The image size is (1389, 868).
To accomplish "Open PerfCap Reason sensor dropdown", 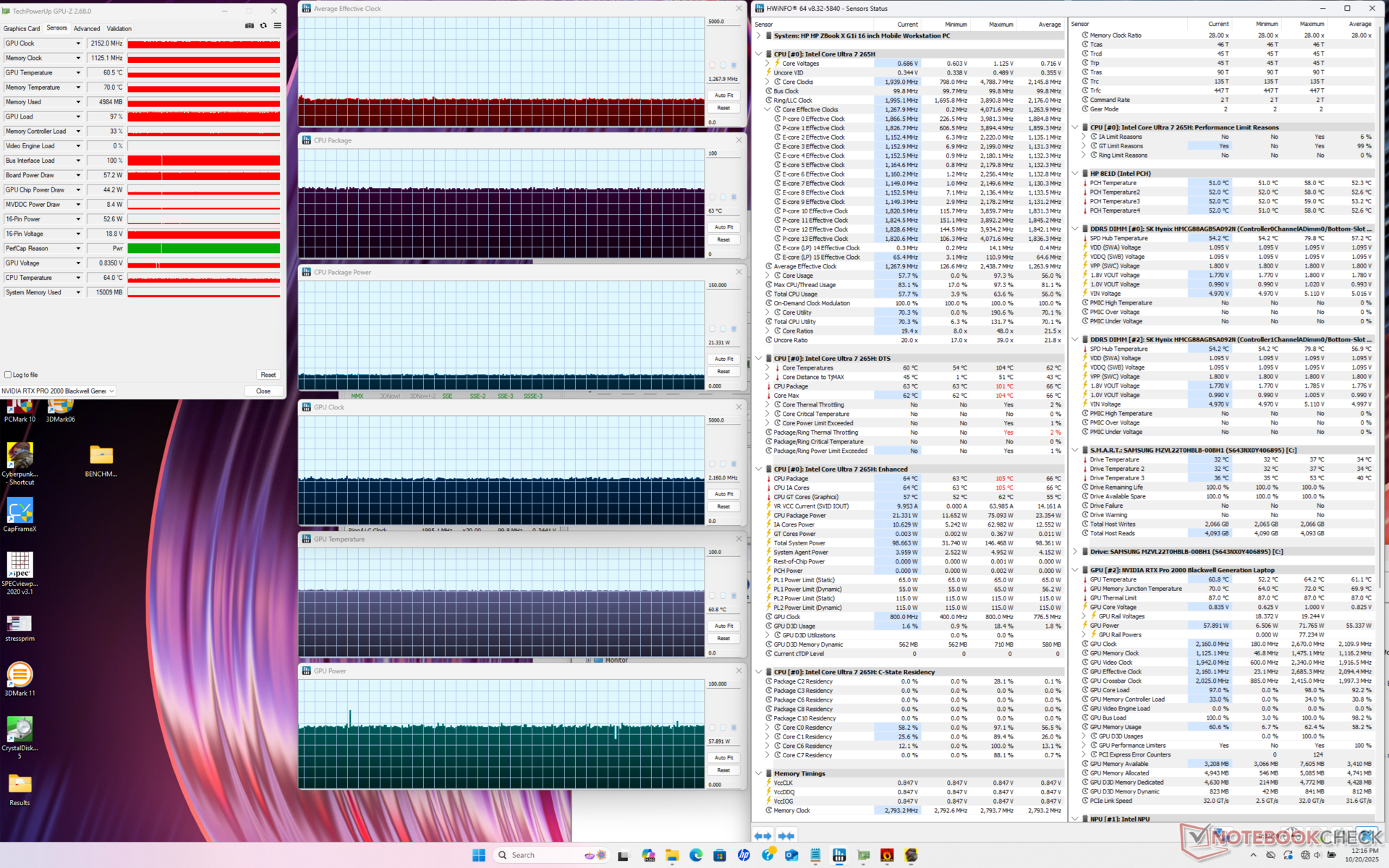I will (78, 249).
